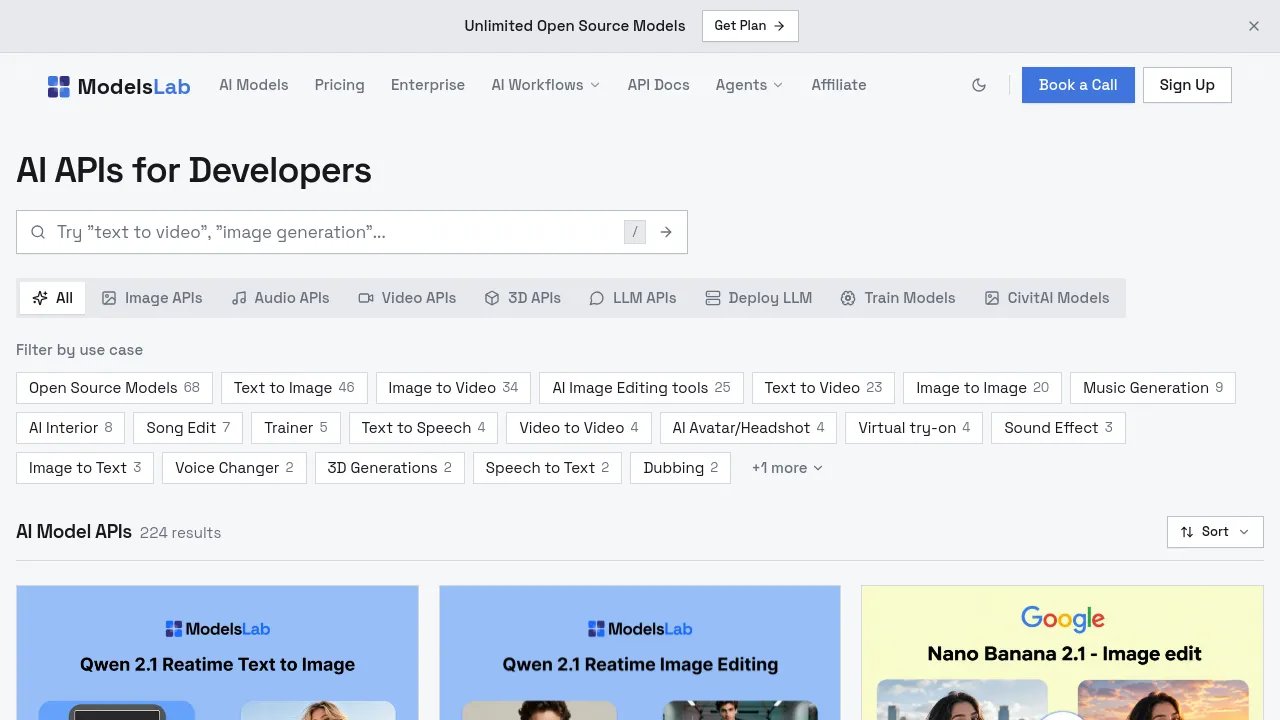This screenshot has width=1280, height=720.
Task: Open the AI Models nav link
Action: point(254,85)
